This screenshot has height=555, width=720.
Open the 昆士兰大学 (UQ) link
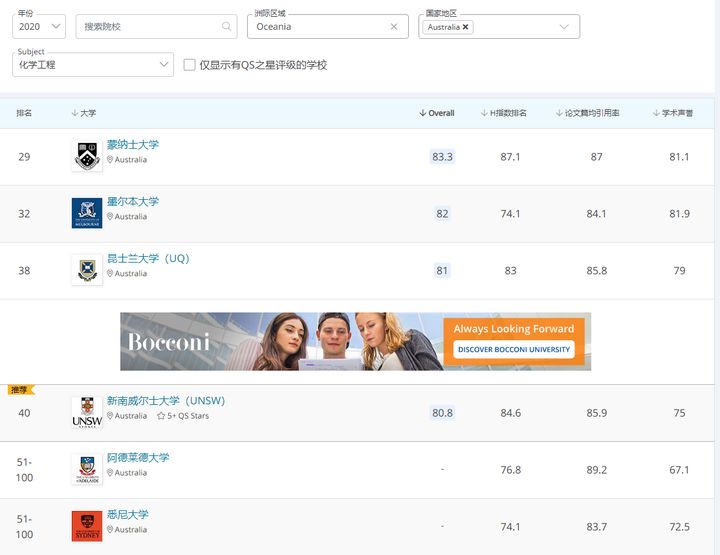[x=148, y=258]
